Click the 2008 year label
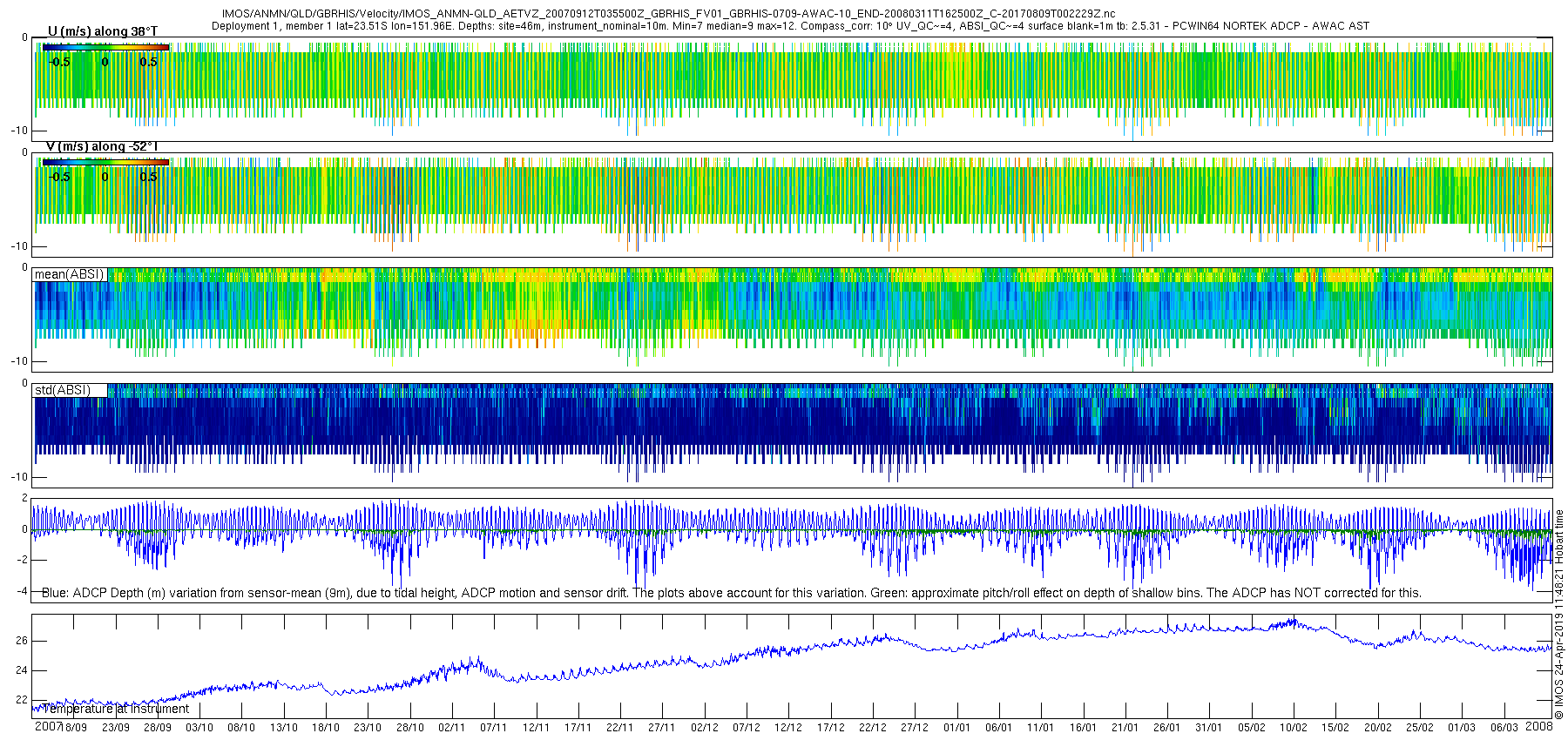 (x=1539, y=727)
